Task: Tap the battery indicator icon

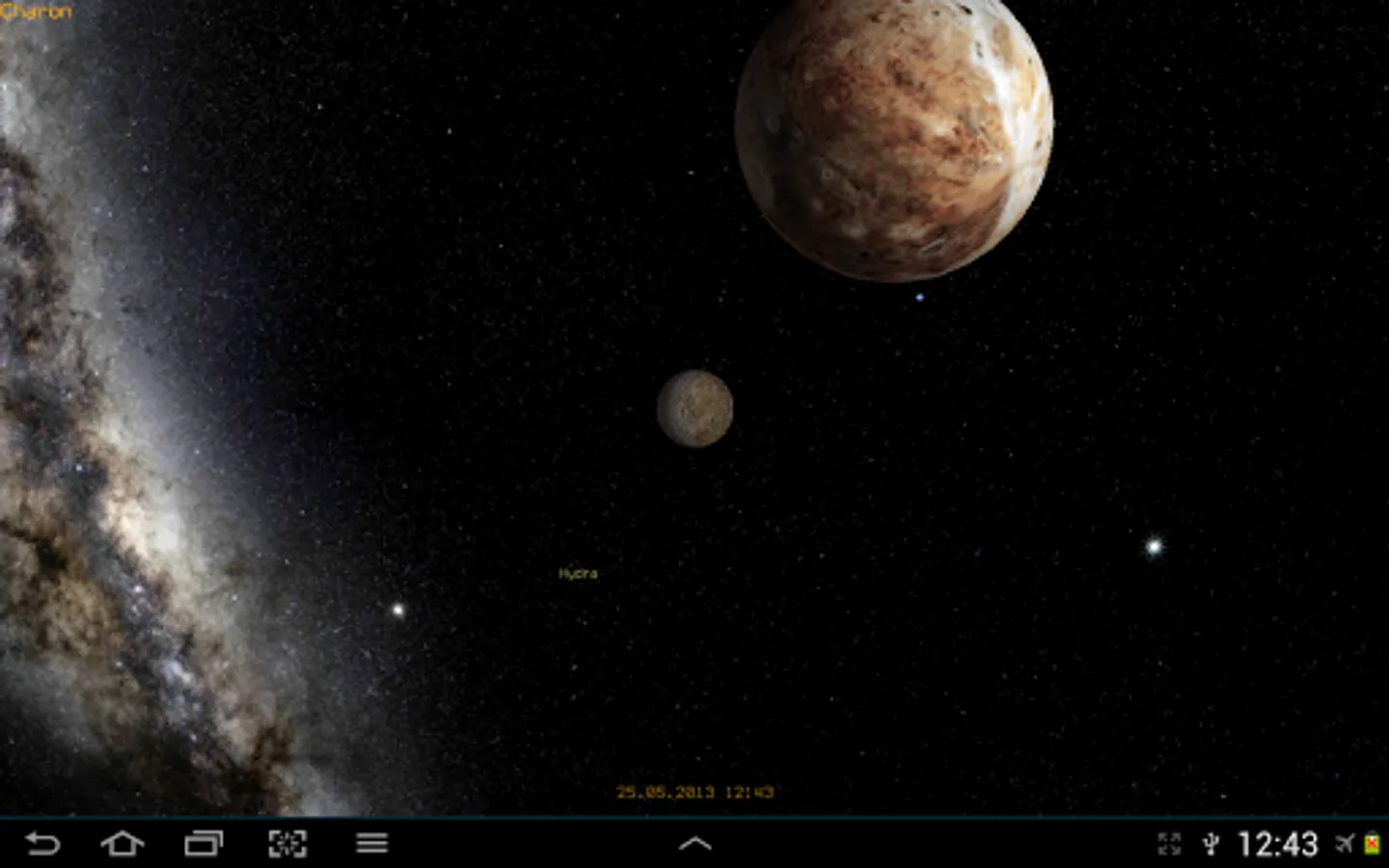Action: tap(1372, 845)
